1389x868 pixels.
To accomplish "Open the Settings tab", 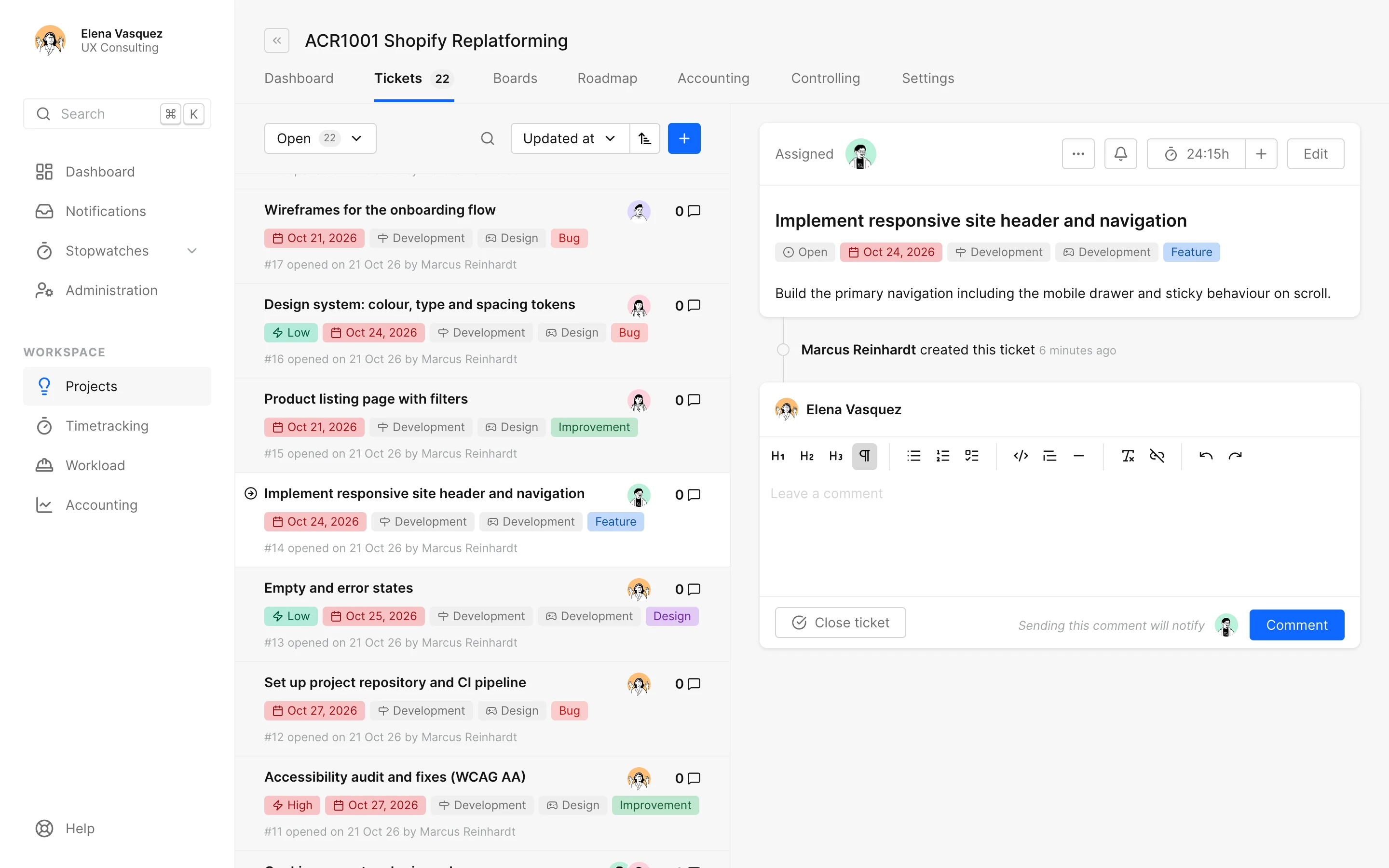I will [927, 78].
